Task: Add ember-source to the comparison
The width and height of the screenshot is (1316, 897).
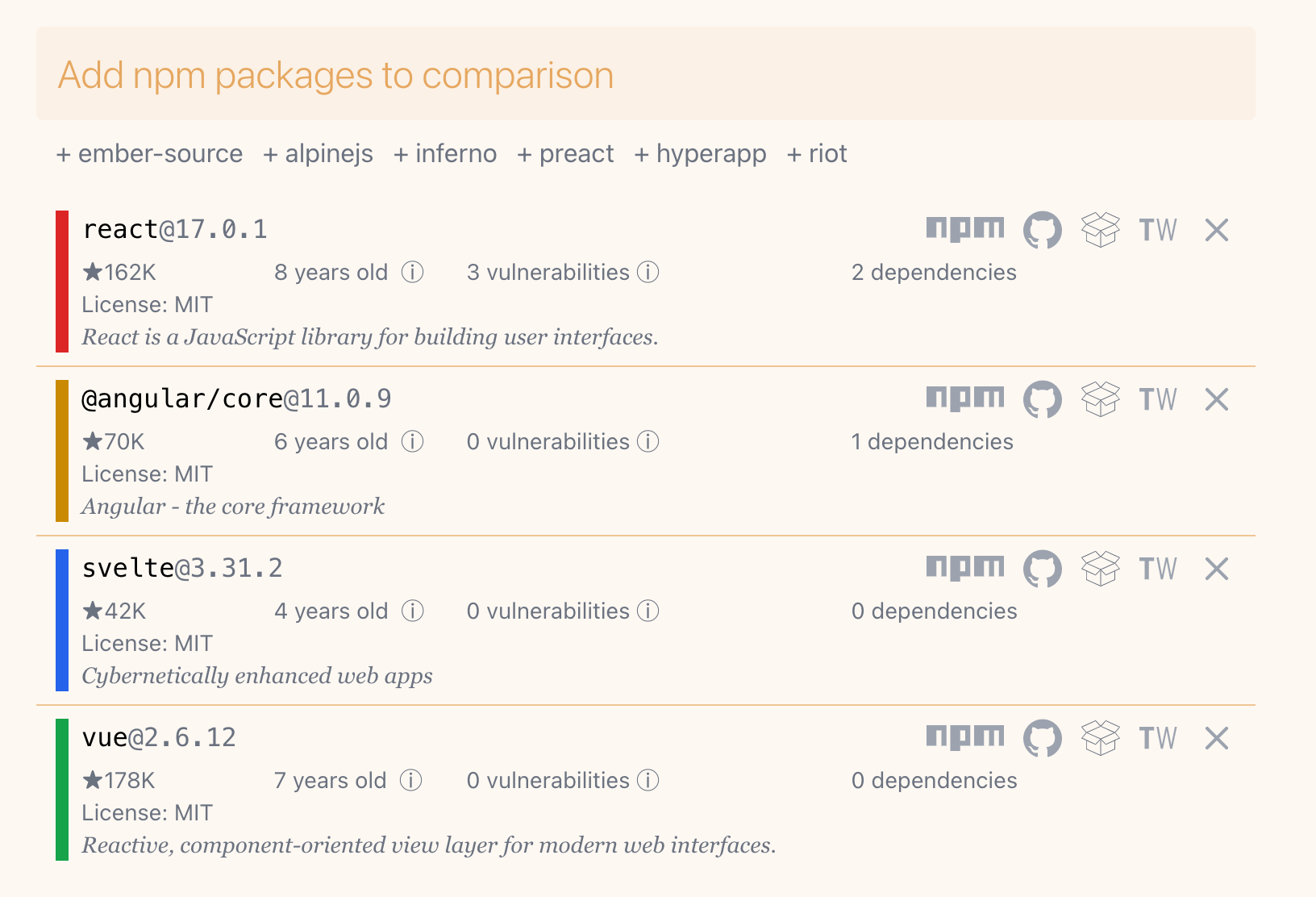Action: 149,154
